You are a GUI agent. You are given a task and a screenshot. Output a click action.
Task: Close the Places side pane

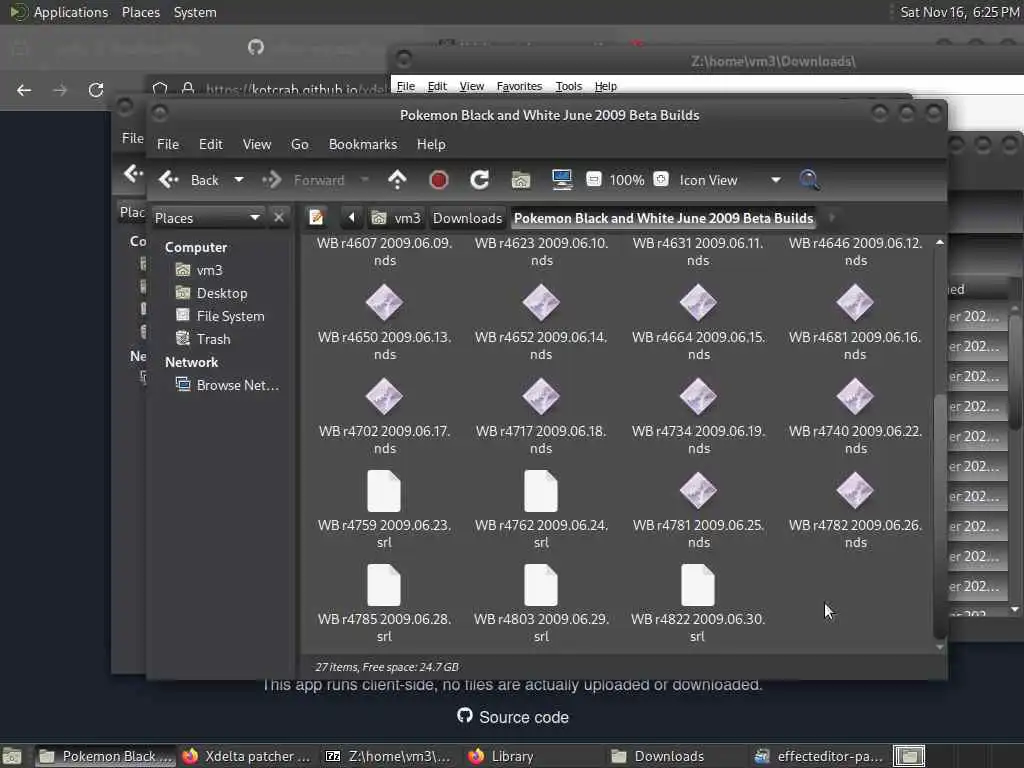pos(279,217)
